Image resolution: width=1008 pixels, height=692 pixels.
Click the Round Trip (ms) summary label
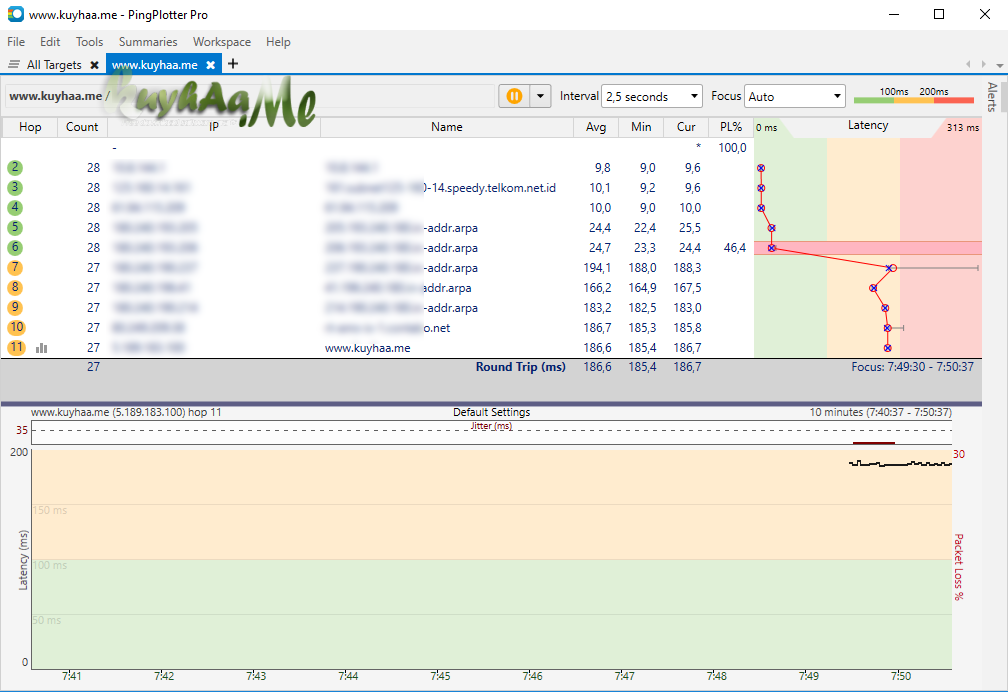pos(521,367)
